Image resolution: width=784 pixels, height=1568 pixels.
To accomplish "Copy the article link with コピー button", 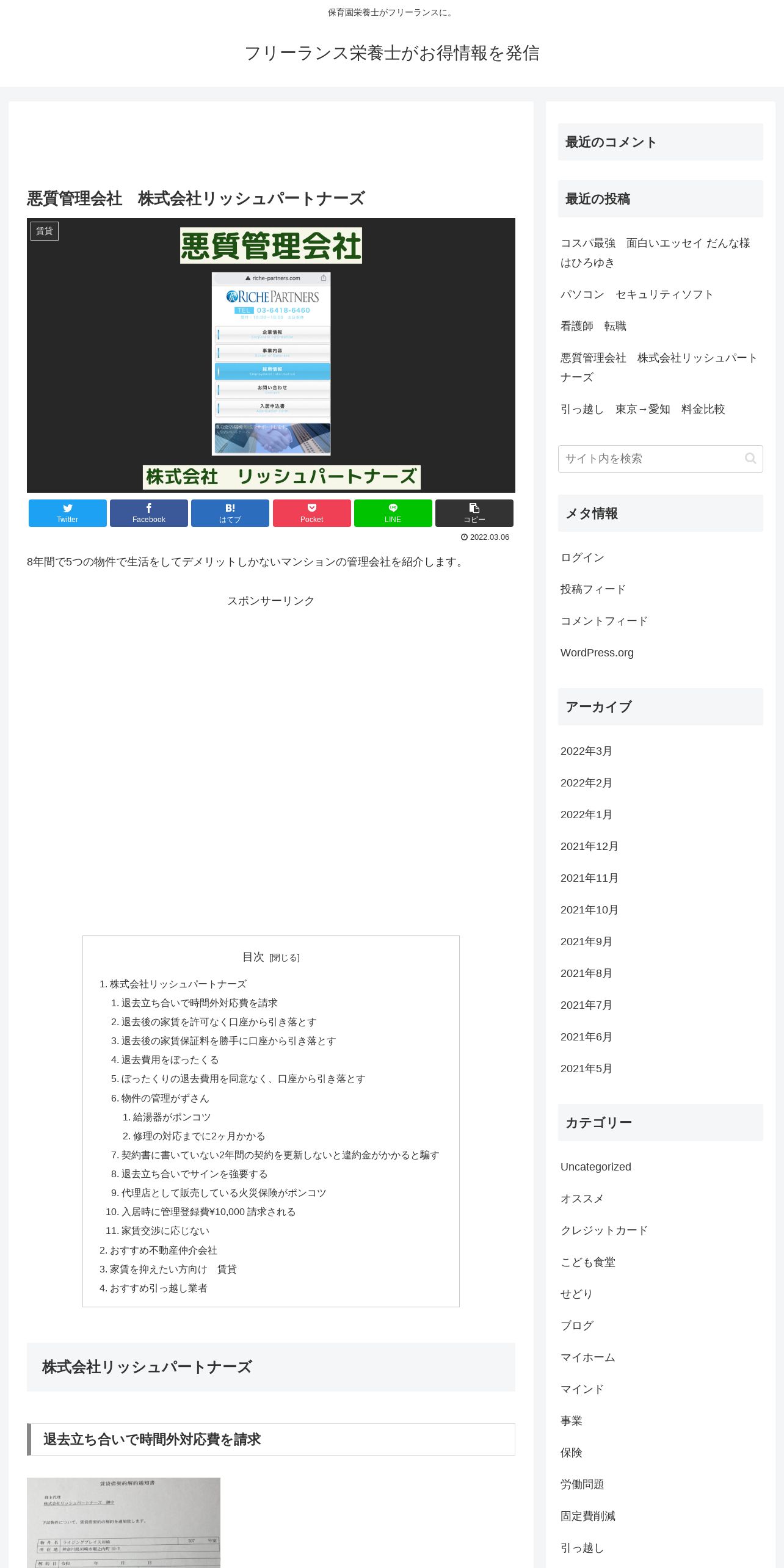I will pos(474,513).
